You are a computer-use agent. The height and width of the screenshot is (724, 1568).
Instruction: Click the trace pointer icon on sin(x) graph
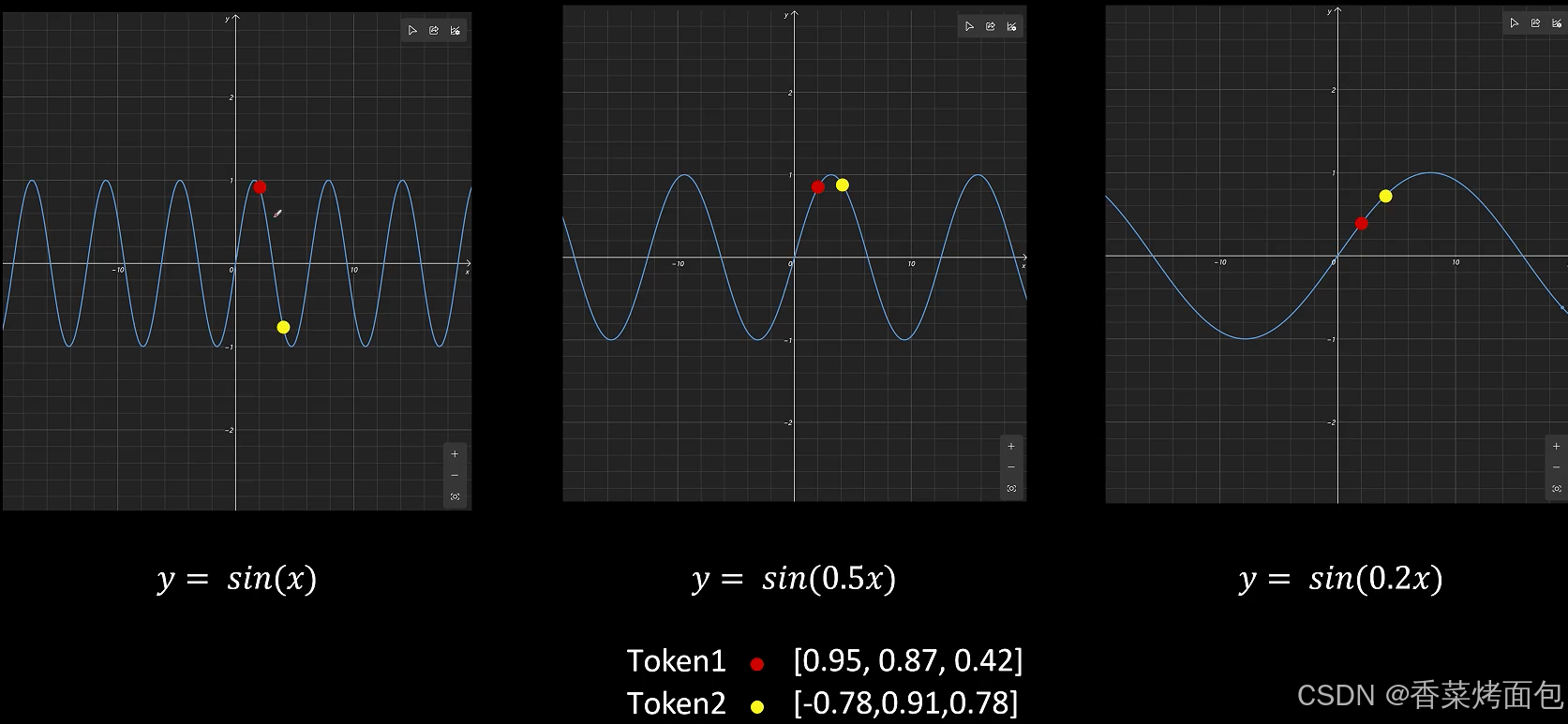(x=412, y=31)
